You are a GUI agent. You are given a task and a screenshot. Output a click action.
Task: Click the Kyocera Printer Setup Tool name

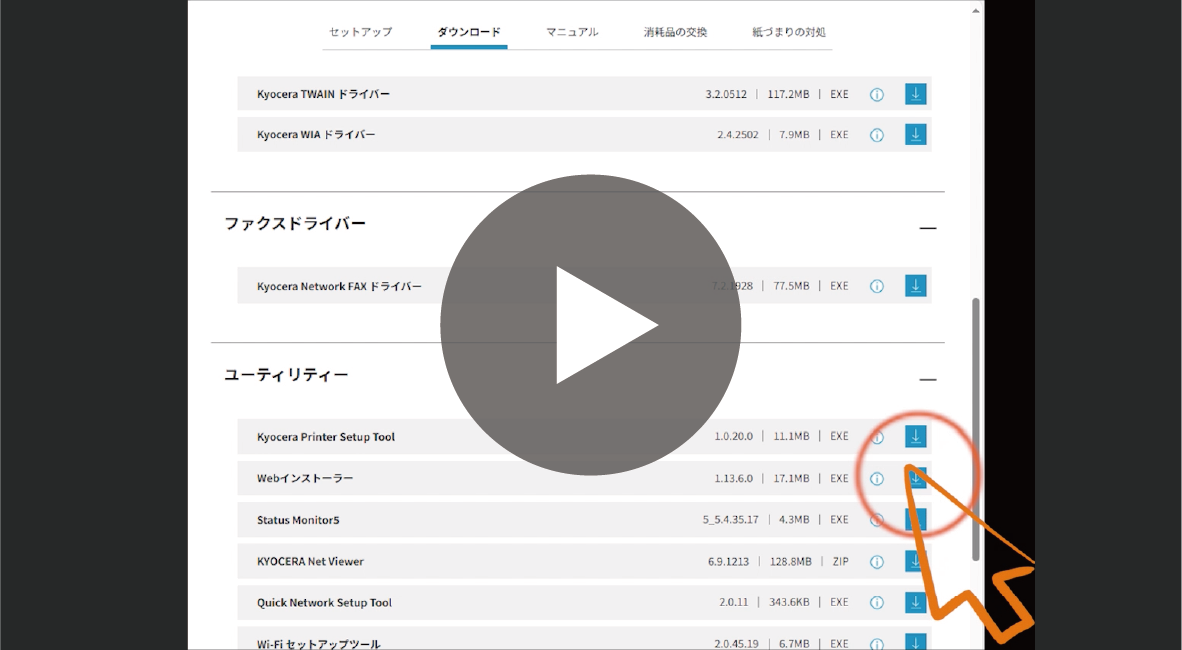click(x=326, y=437)
